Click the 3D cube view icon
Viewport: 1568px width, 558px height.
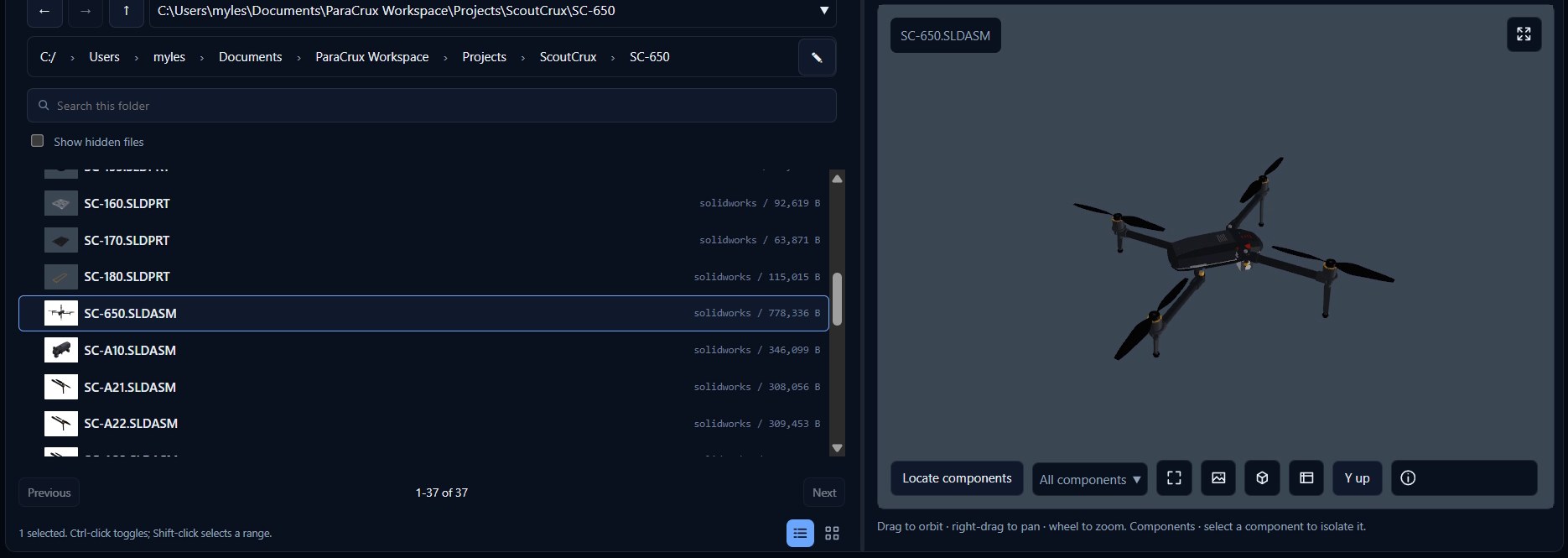click(x=1262, y=478)
